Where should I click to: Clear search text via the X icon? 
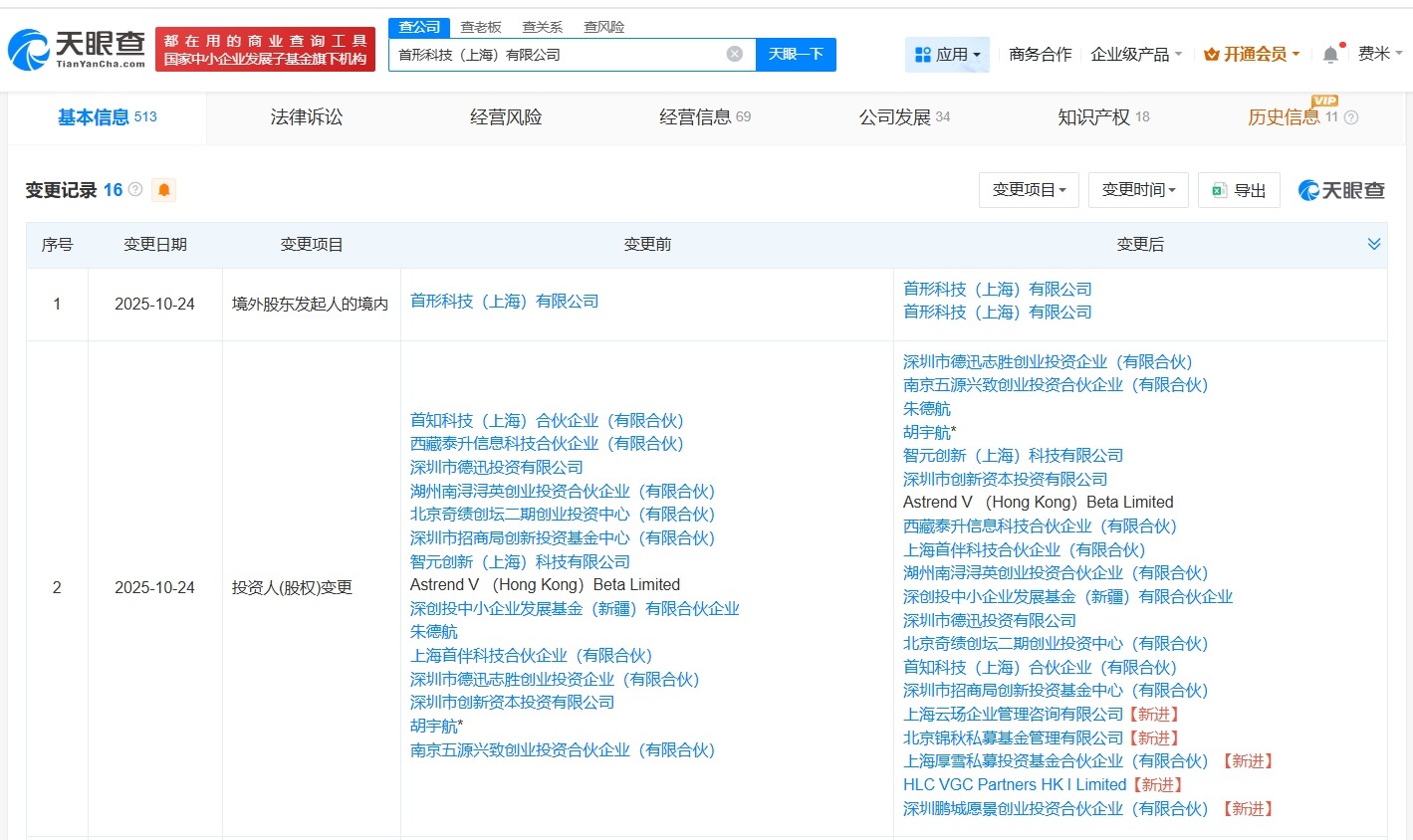tap(735, 54)
